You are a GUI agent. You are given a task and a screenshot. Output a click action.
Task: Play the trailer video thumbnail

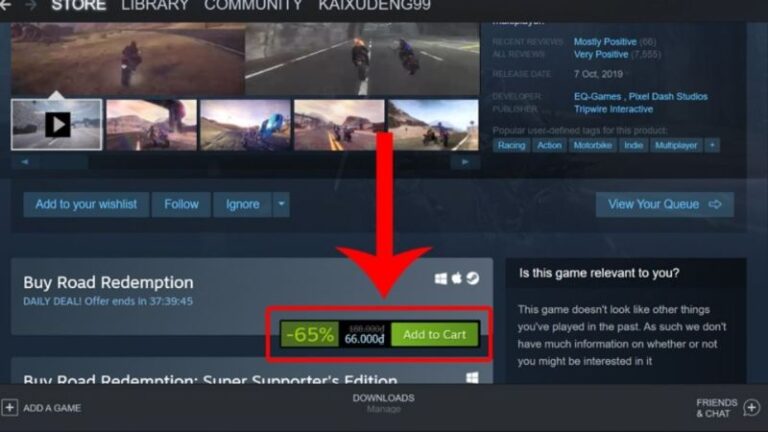point(57,124)
